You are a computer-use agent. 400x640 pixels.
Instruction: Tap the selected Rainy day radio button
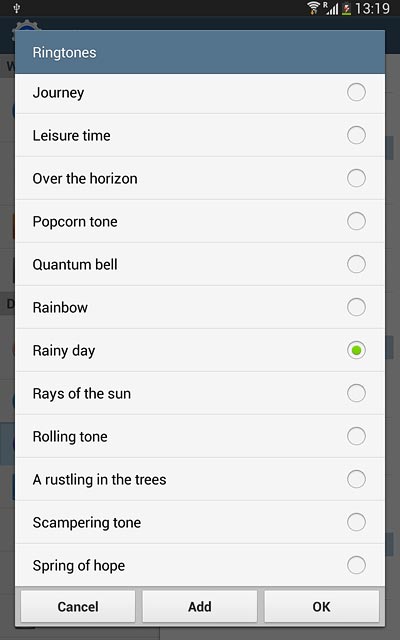click(356, 350)
